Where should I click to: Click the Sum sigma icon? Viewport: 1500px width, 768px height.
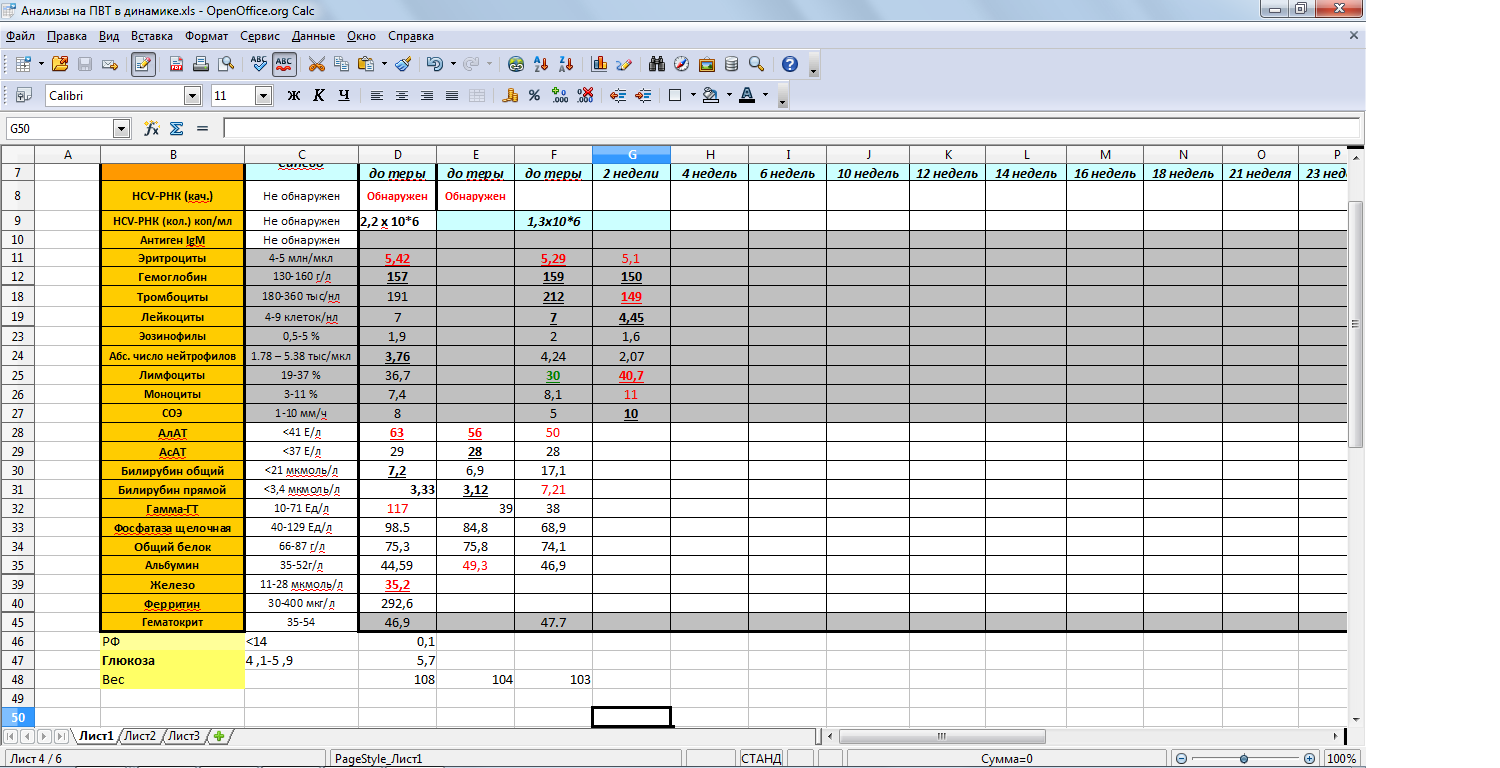[176, 128]
